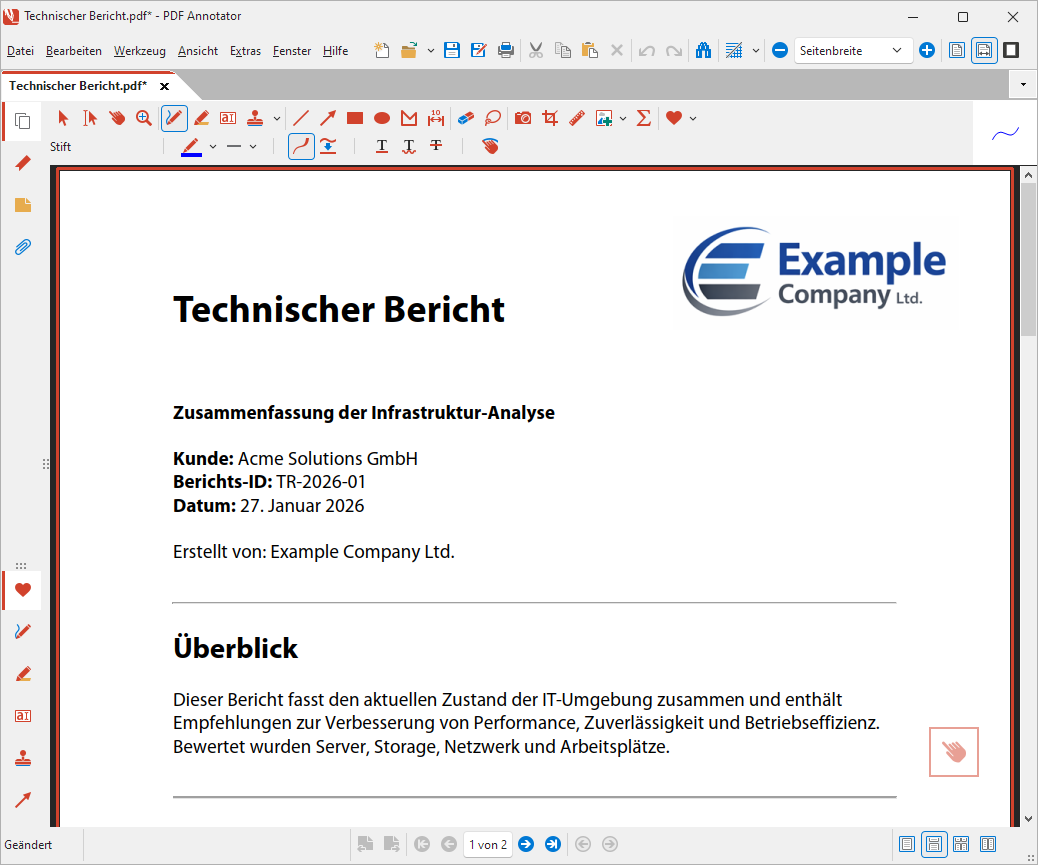Pick the Snapshot camera tool
The width and height of the screenshot is (1038, 865).
[x=523, y=118]
